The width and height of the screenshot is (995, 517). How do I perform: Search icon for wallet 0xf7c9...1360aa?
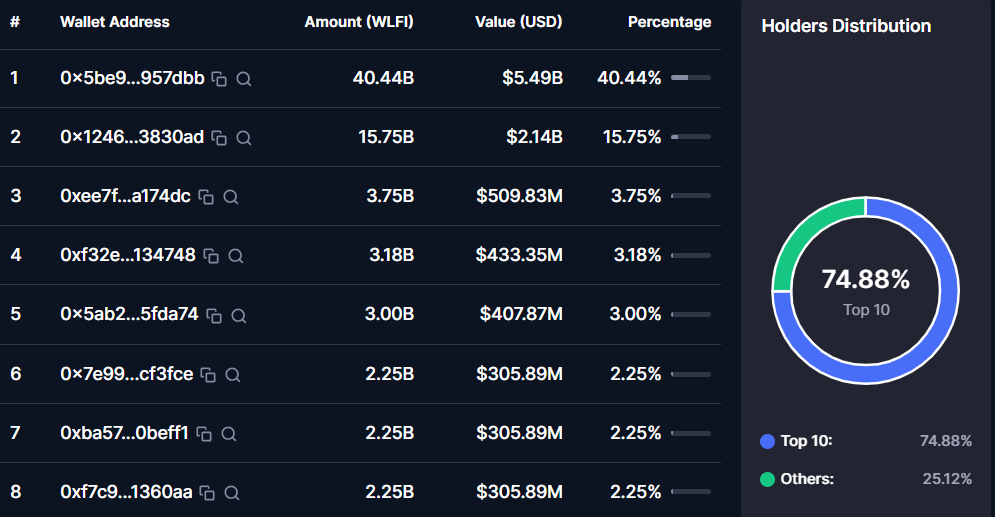click(232, 493)
